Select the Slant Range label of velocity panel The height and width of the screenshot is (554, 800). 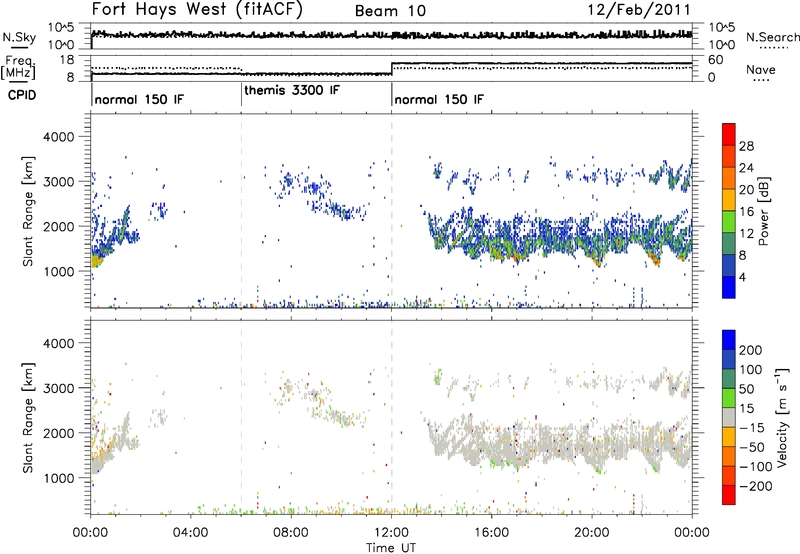[28, 418]
